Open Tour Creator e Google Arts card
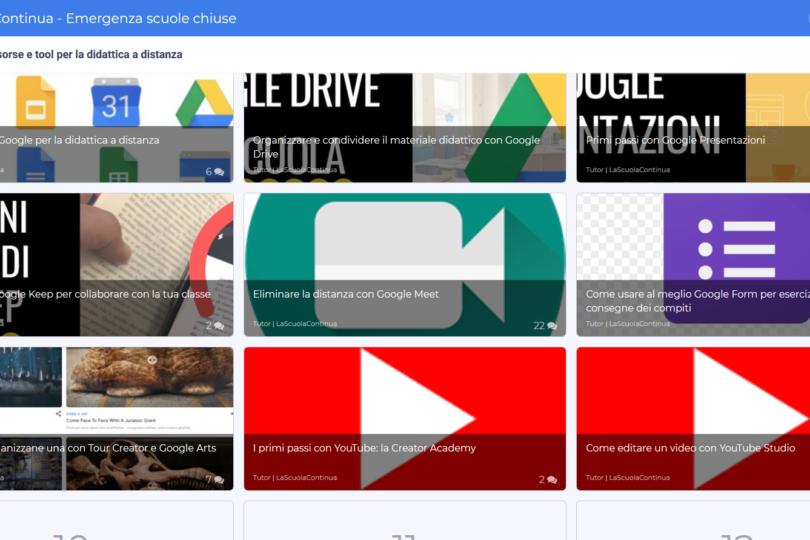The image size is (810, 540). 116,419
